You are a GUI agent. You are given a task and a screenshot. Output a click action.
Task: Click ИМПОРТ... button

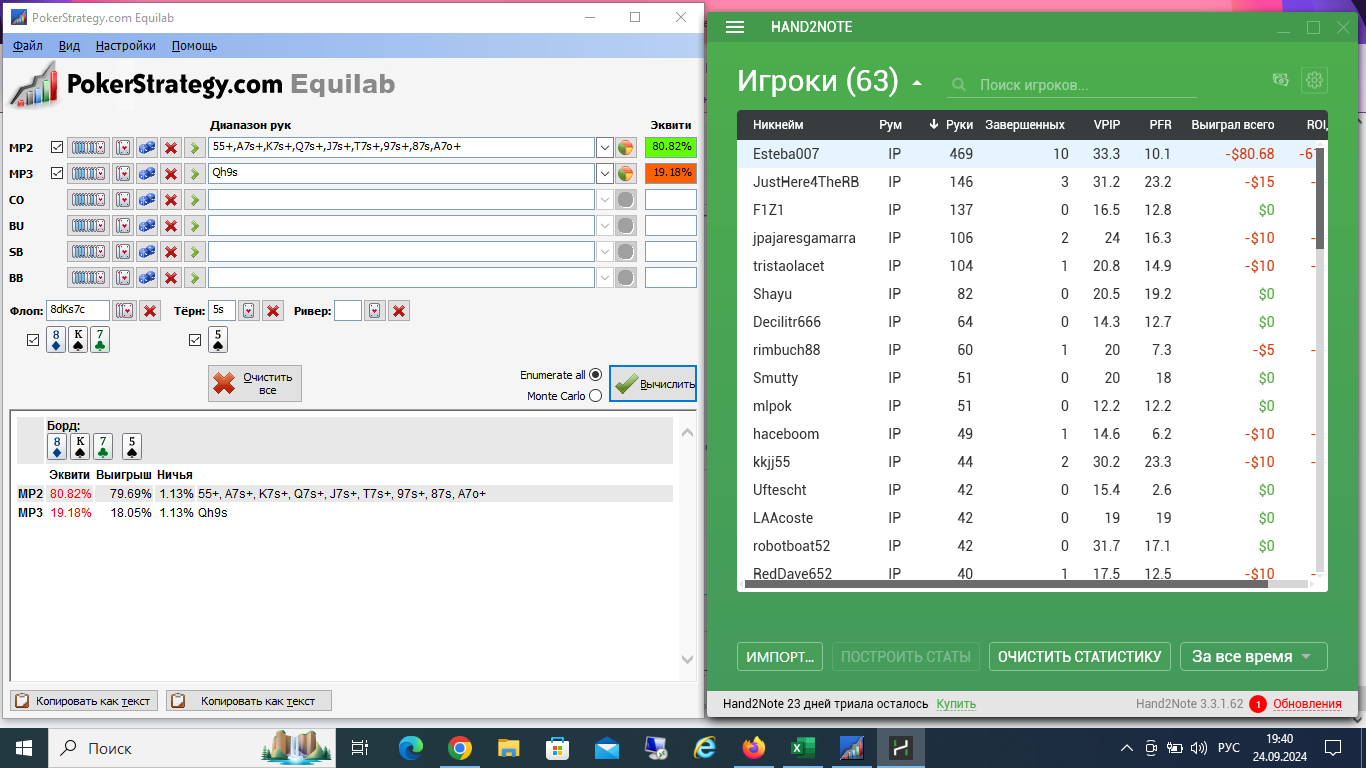coord(780,657)
